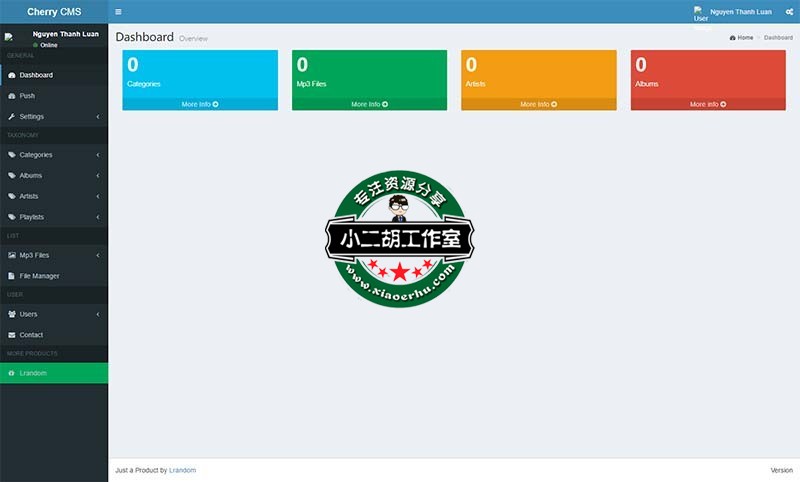This screenshot has height=482, width=800.
Task: Click the Push cloud icon in the sidebar
Action: 11,96
